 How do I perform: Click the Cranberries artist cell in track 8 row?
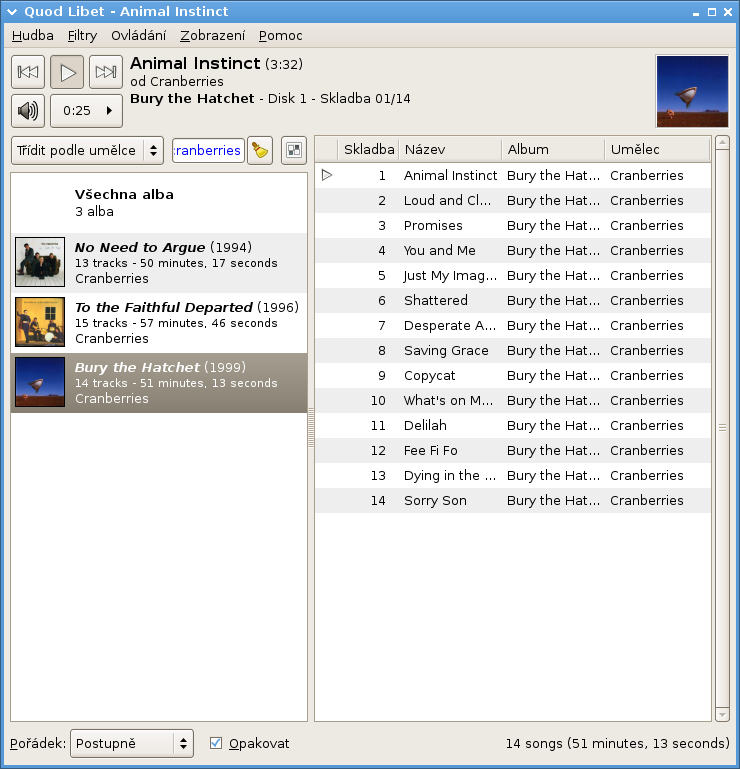pyautogui.click(x=646, y=351)
